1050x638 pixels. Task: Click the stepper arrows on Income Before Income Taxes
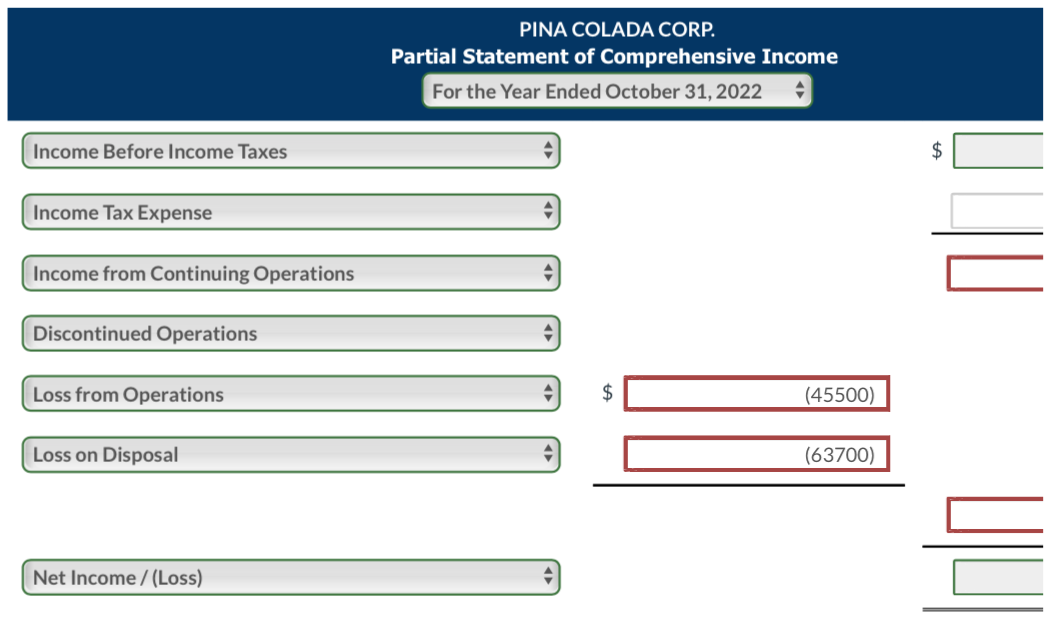click(x=548, y=151)
